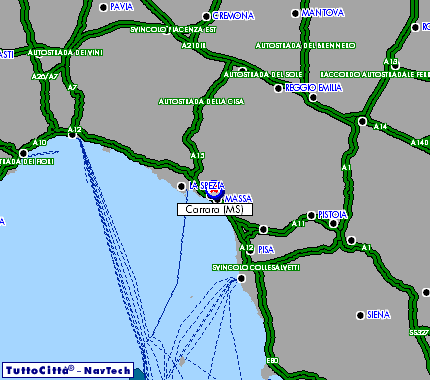Screen dimensions: 430x380
Task: Select the La Spezia marker dot
Action: 181,186
